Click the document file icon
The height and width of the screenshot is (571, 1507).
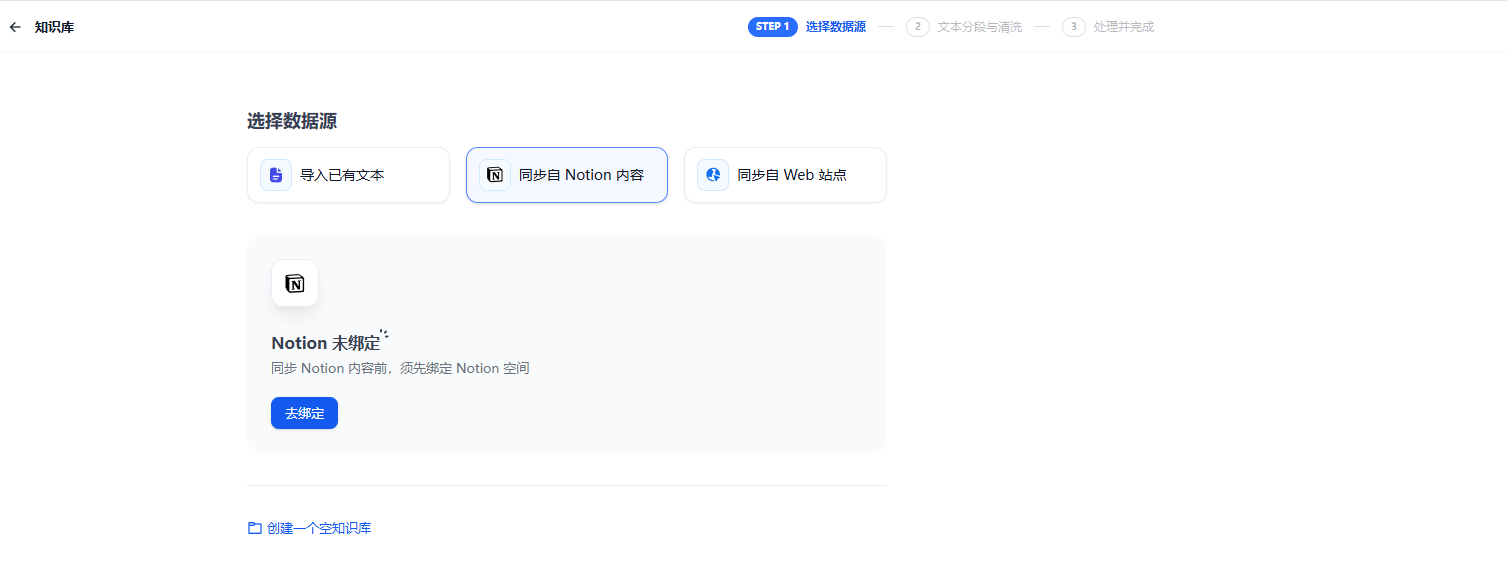(276, 175)
